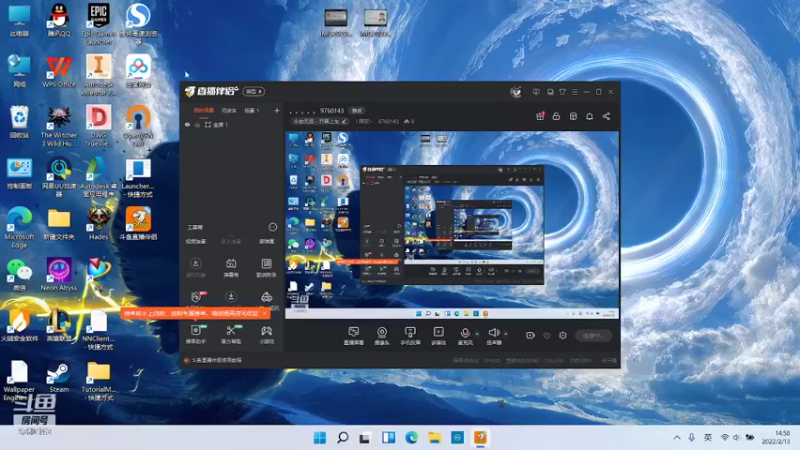Toggle the lock on the 全屏1 source
Screen dimensions: 800x450
(197, 125)
